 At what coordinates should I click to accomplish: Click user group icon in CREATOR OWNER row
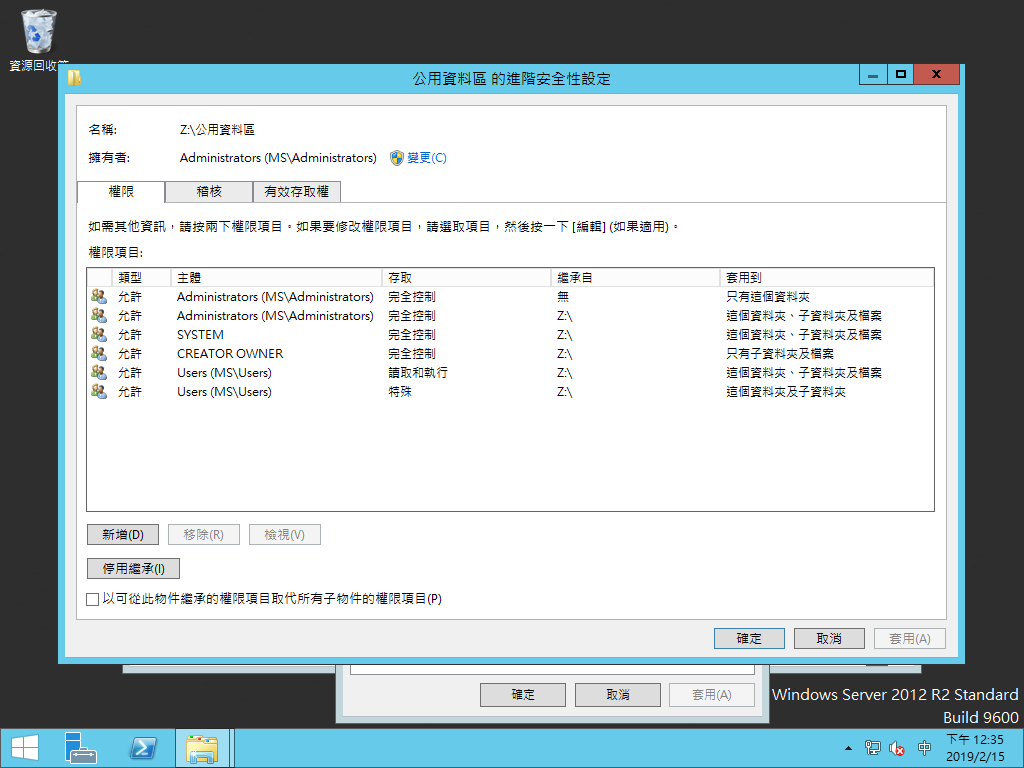point(99,353)
